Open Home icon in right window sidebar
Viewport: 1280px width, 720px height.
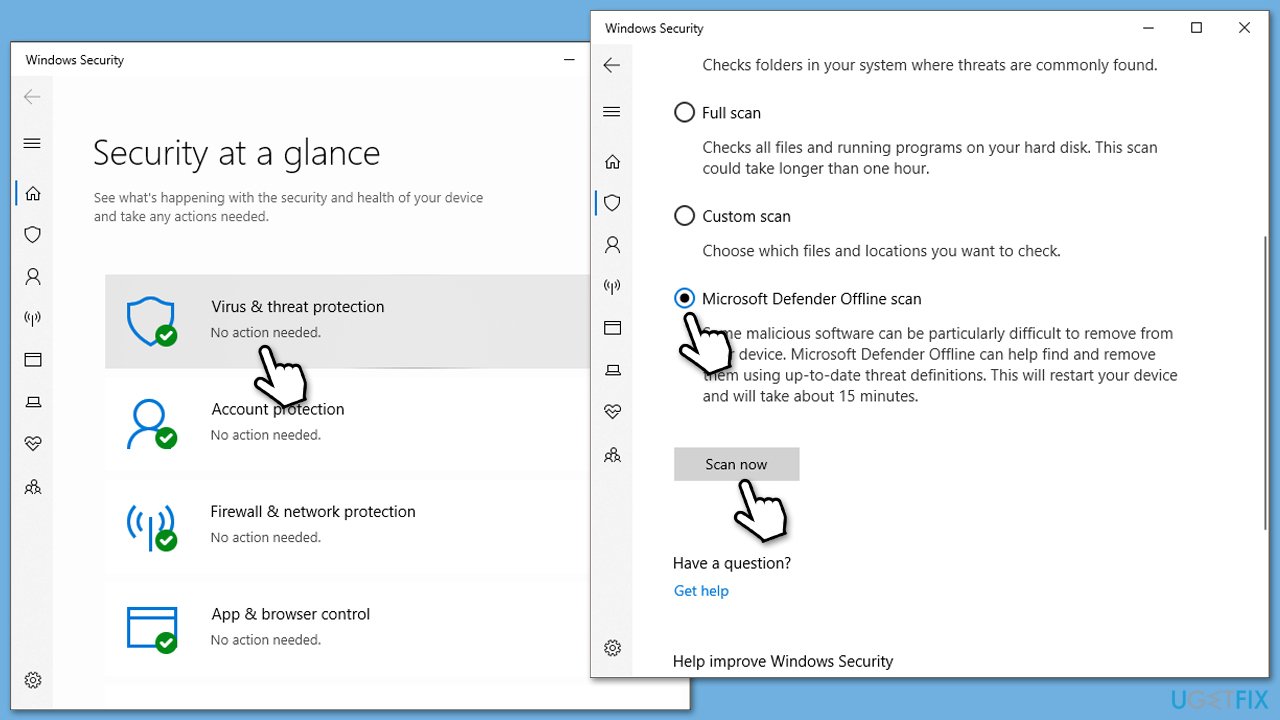tap(613, 161)
